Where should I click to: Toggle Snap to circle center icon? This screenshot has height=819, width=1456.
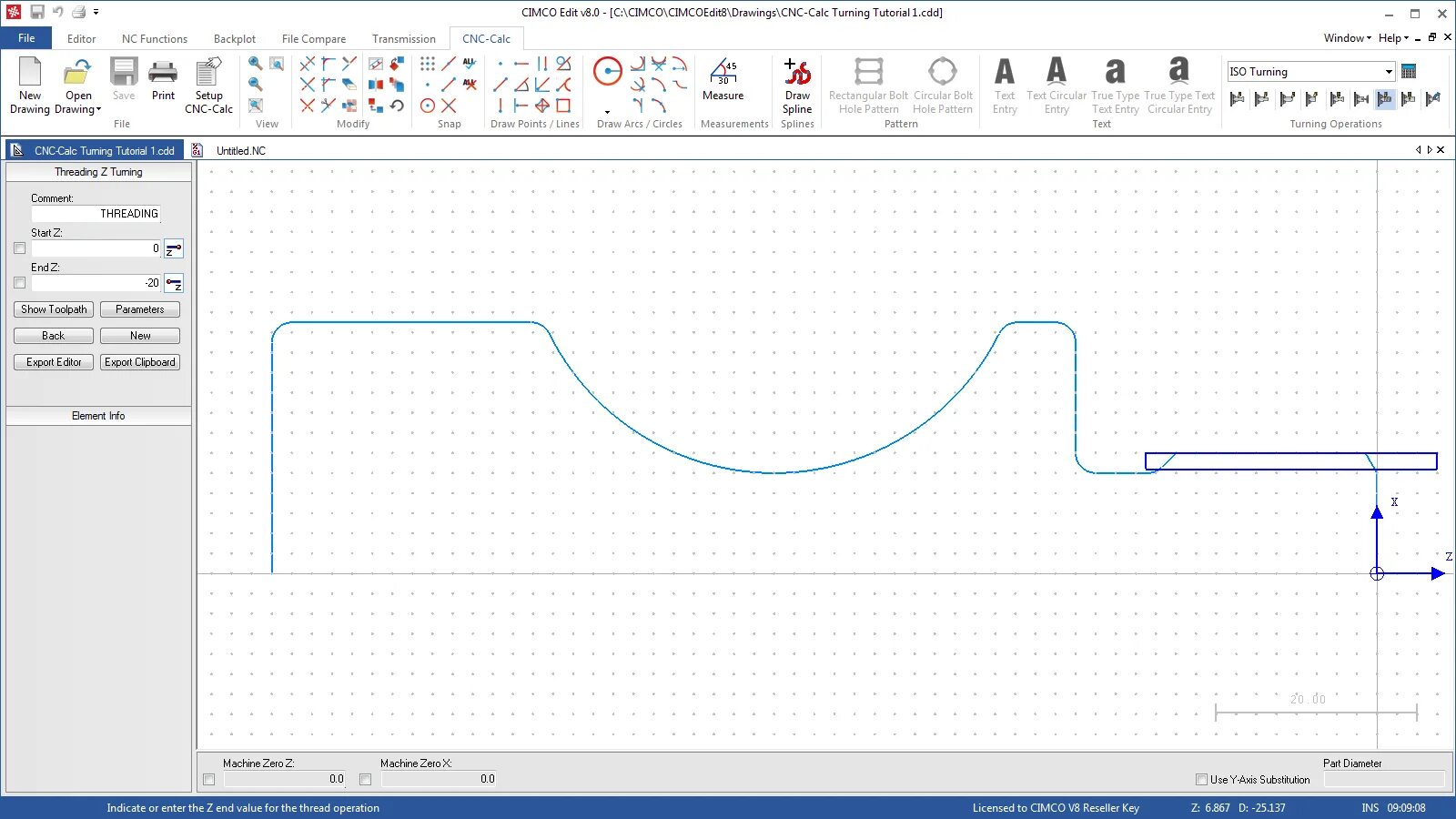[428, 106]
